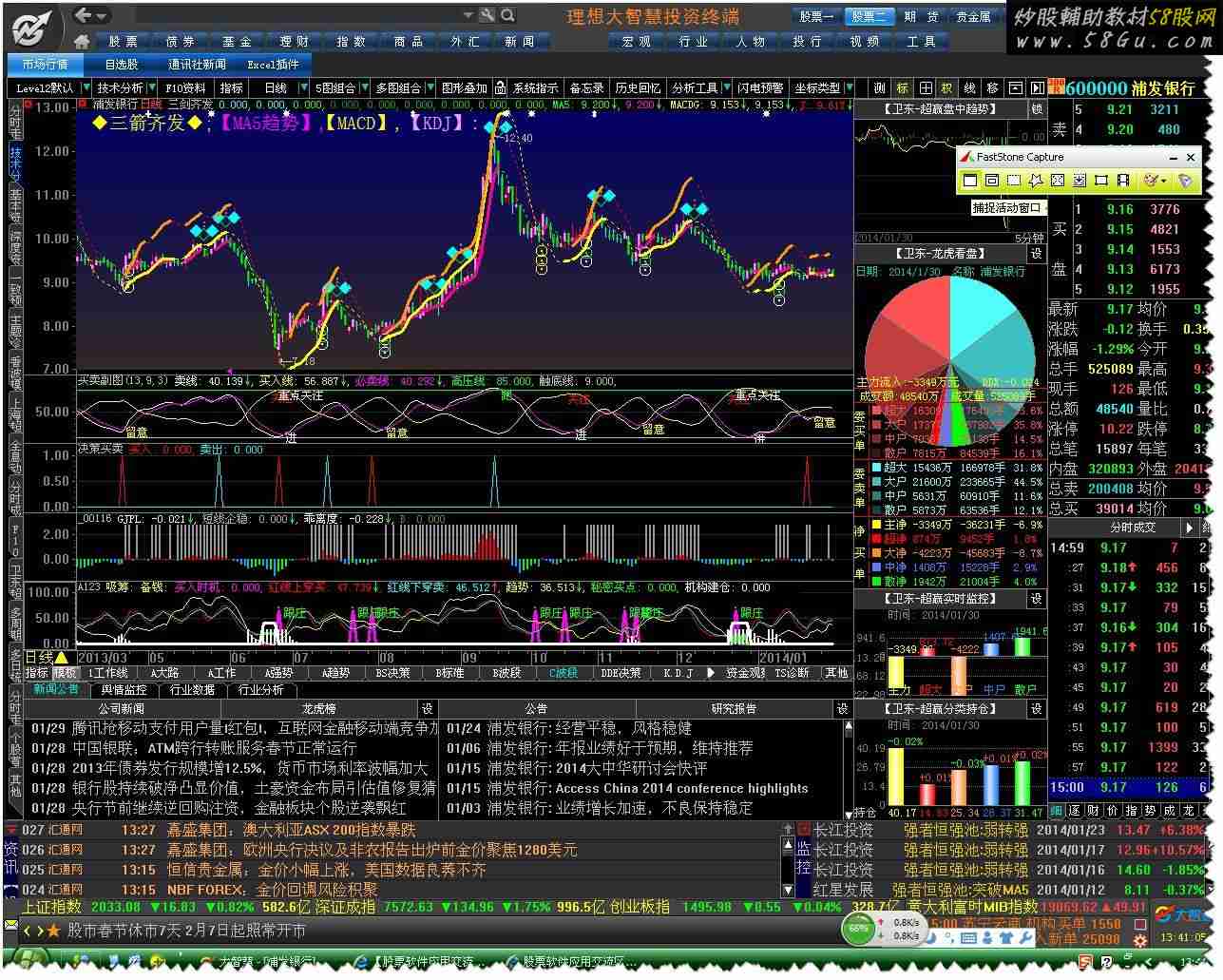Click the 系统指示 button
1223x980 pixels.
pyautogui.click(x=536, y=87)
